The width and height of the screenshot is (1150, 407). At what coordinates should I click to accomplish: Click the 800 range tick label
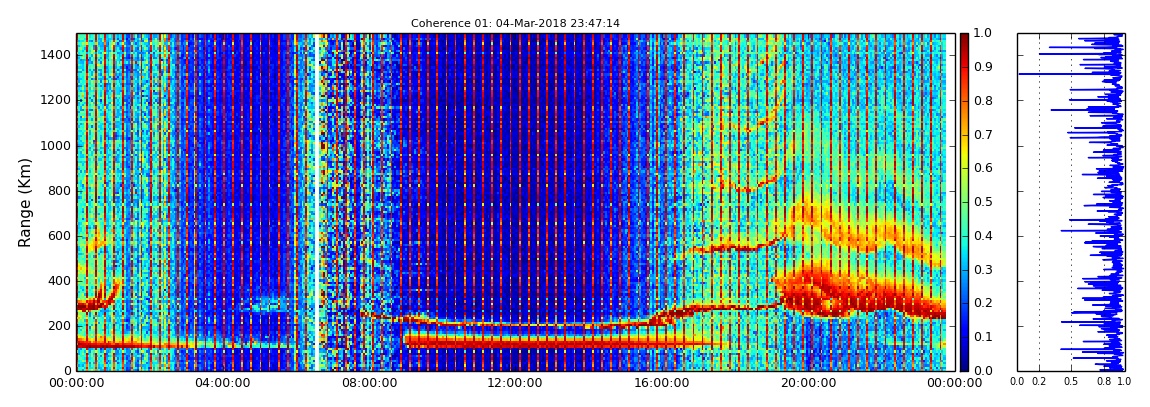58,191
